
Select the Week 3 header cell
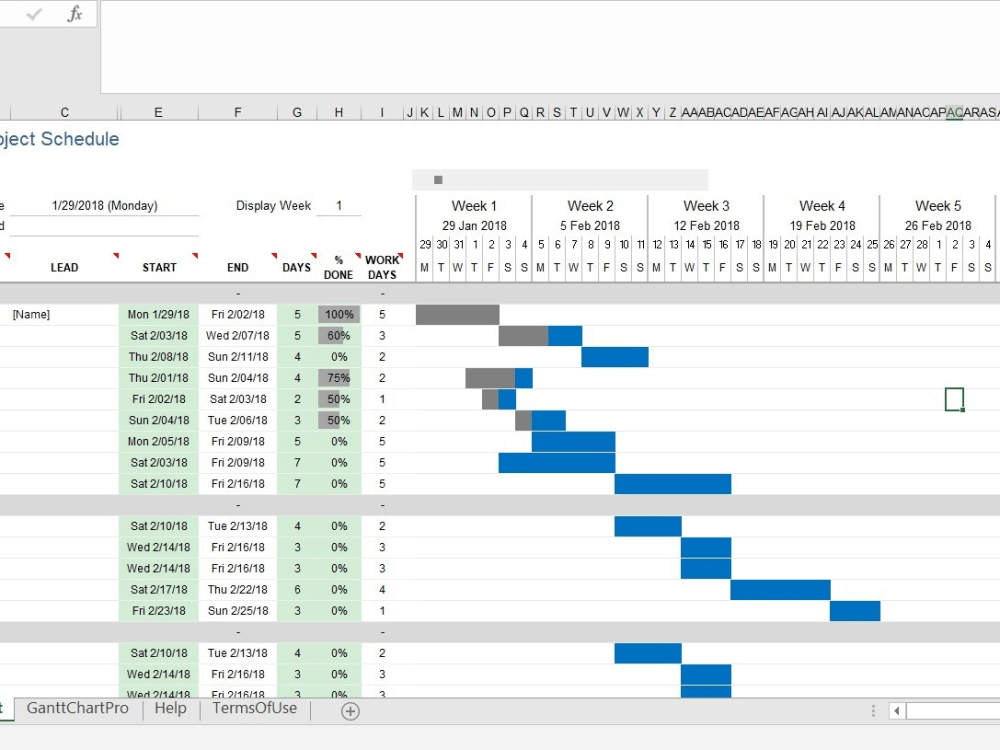704,205
